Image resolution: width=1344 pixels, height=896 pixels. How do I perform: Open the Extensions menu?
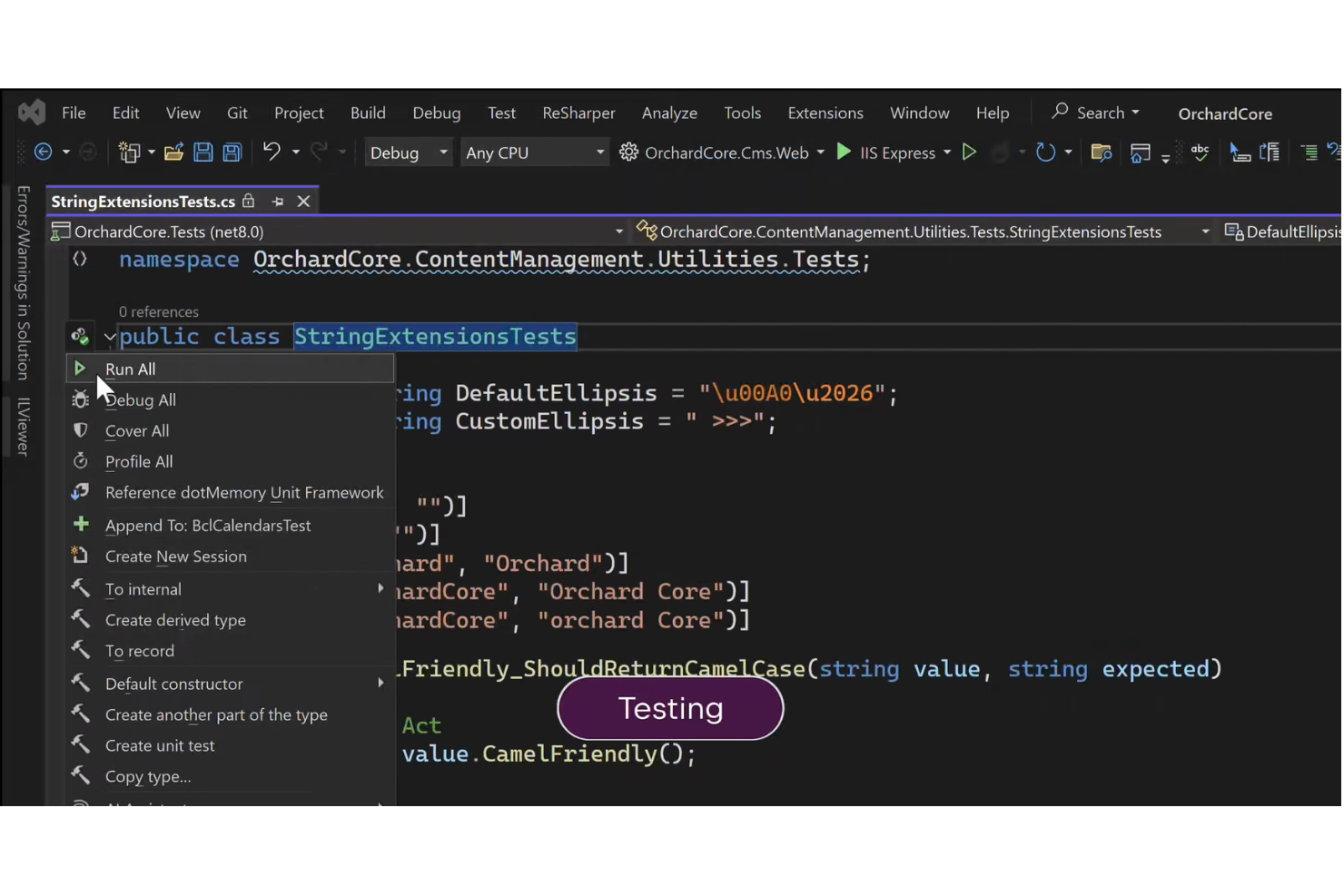tap(825, 113)
